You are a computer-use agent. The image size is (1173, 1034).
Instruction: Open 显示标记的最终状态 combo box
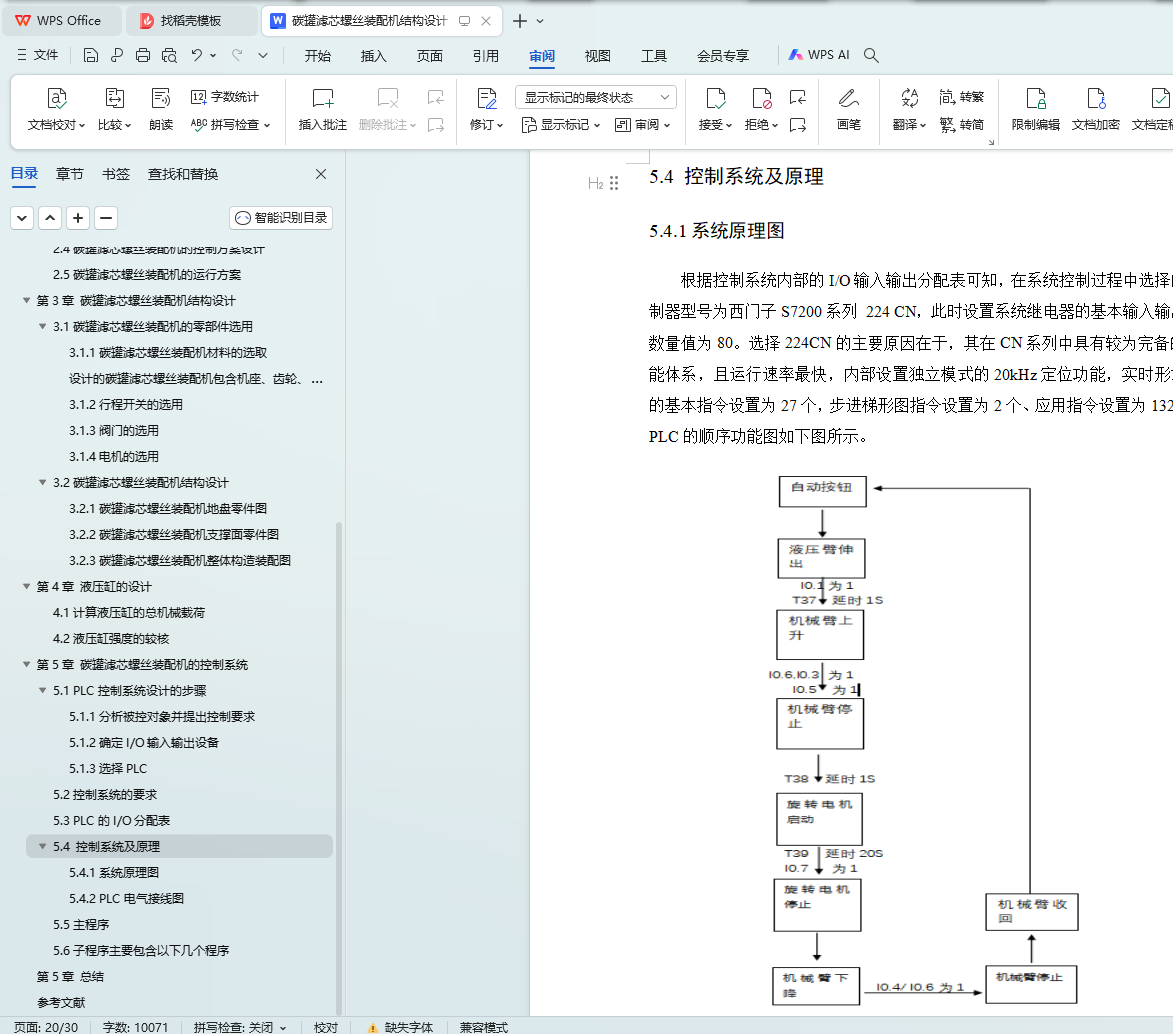(x=595, y=97)
